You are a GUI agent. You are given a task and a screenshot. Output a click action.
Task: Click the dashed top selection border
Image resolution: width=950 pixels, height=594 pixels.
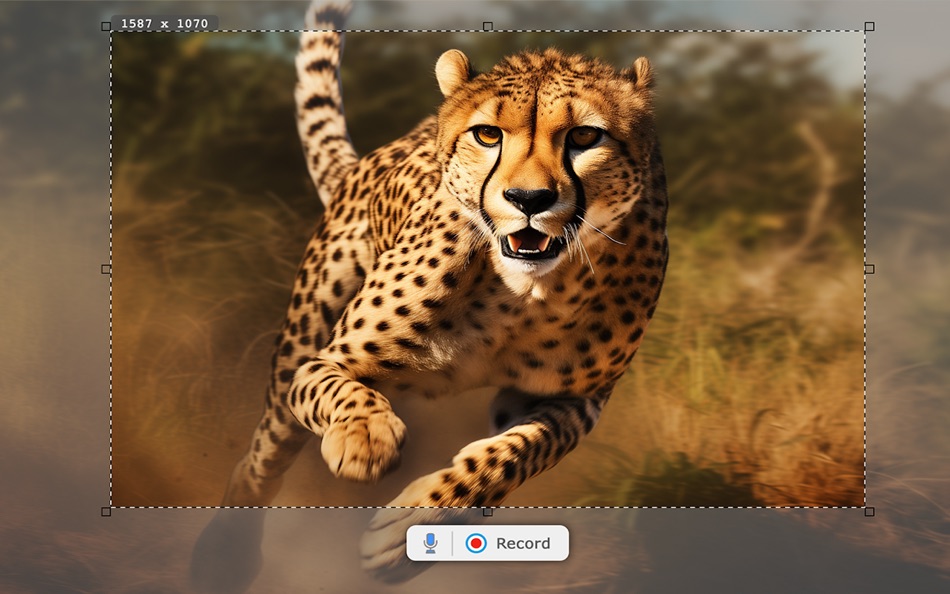300,32
